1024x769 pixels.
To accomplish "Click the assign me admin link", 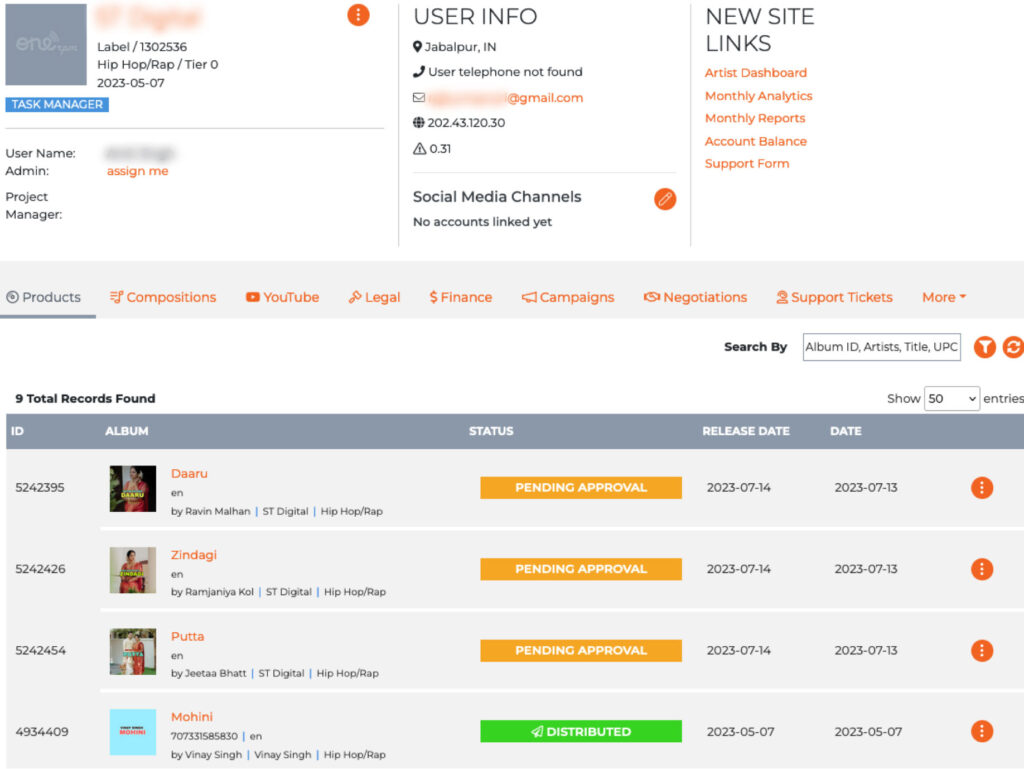I will pyautogui.click(x=137, y=171).
